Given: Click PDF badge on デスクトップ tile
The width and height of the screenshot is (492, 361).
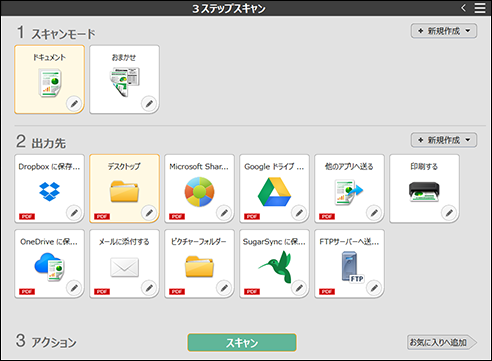Looking at the screenshot, I should point(102,217).
